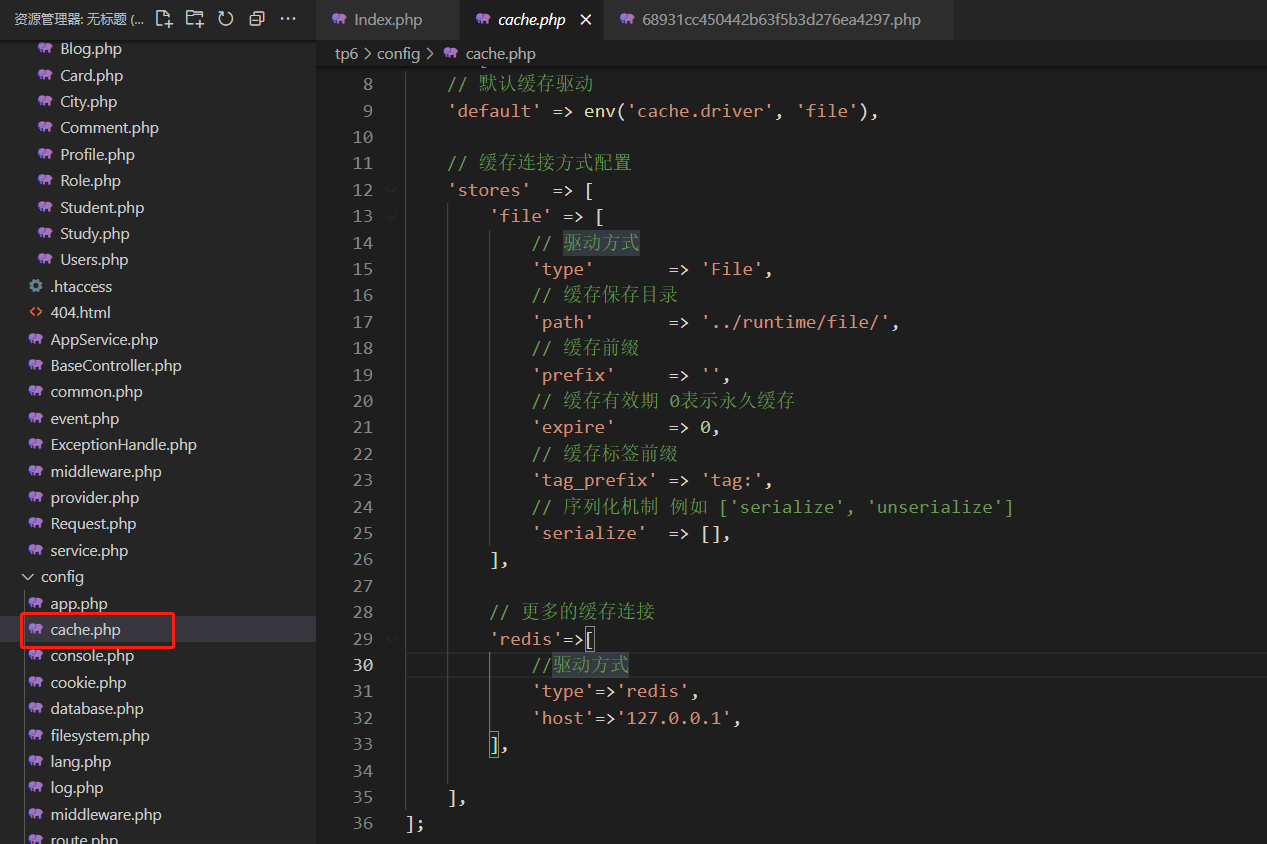1267x844 pixels.
Task: Click the PHP icon next to database.php
Action: point(36,709)
